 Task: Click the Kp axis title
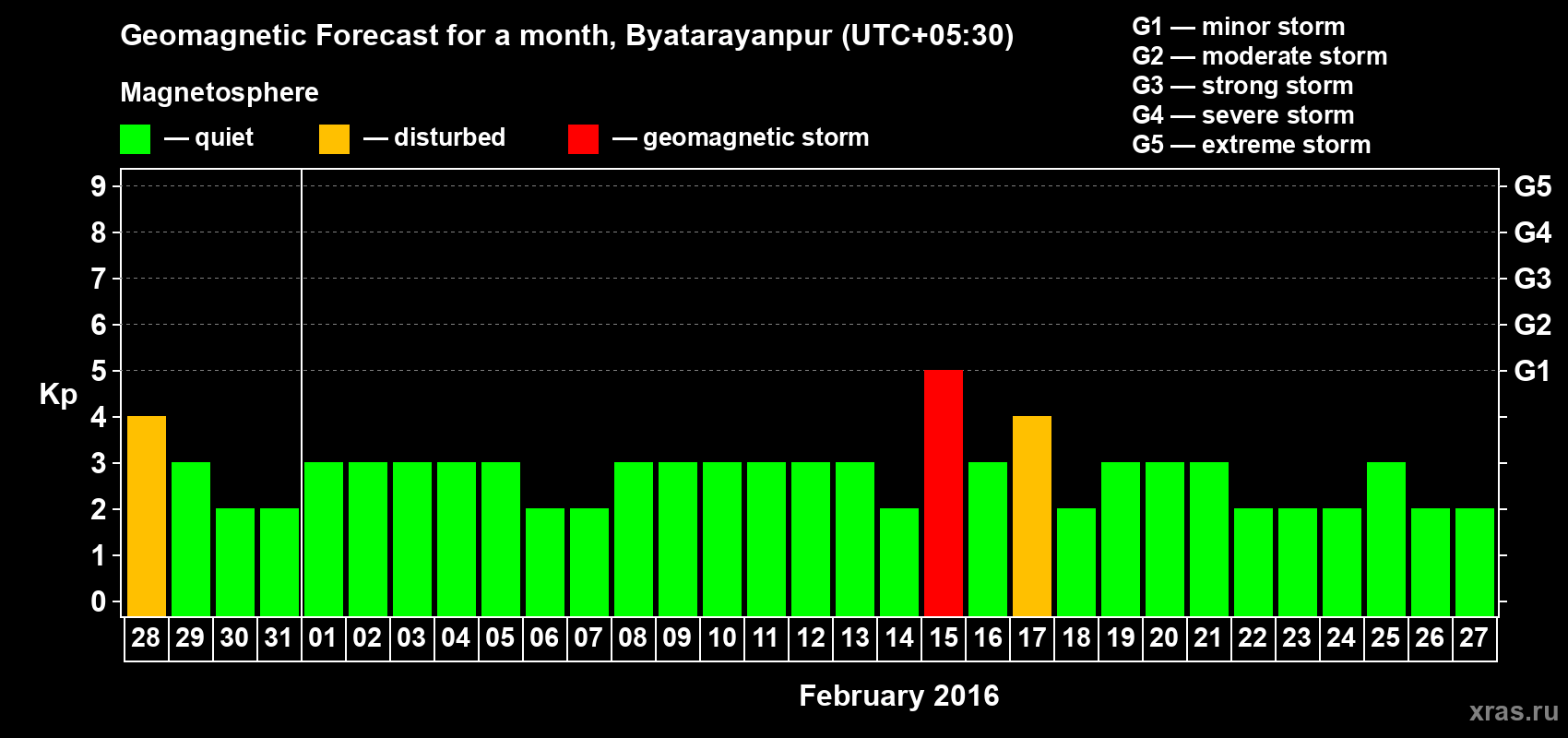click(x=58, y=396)
